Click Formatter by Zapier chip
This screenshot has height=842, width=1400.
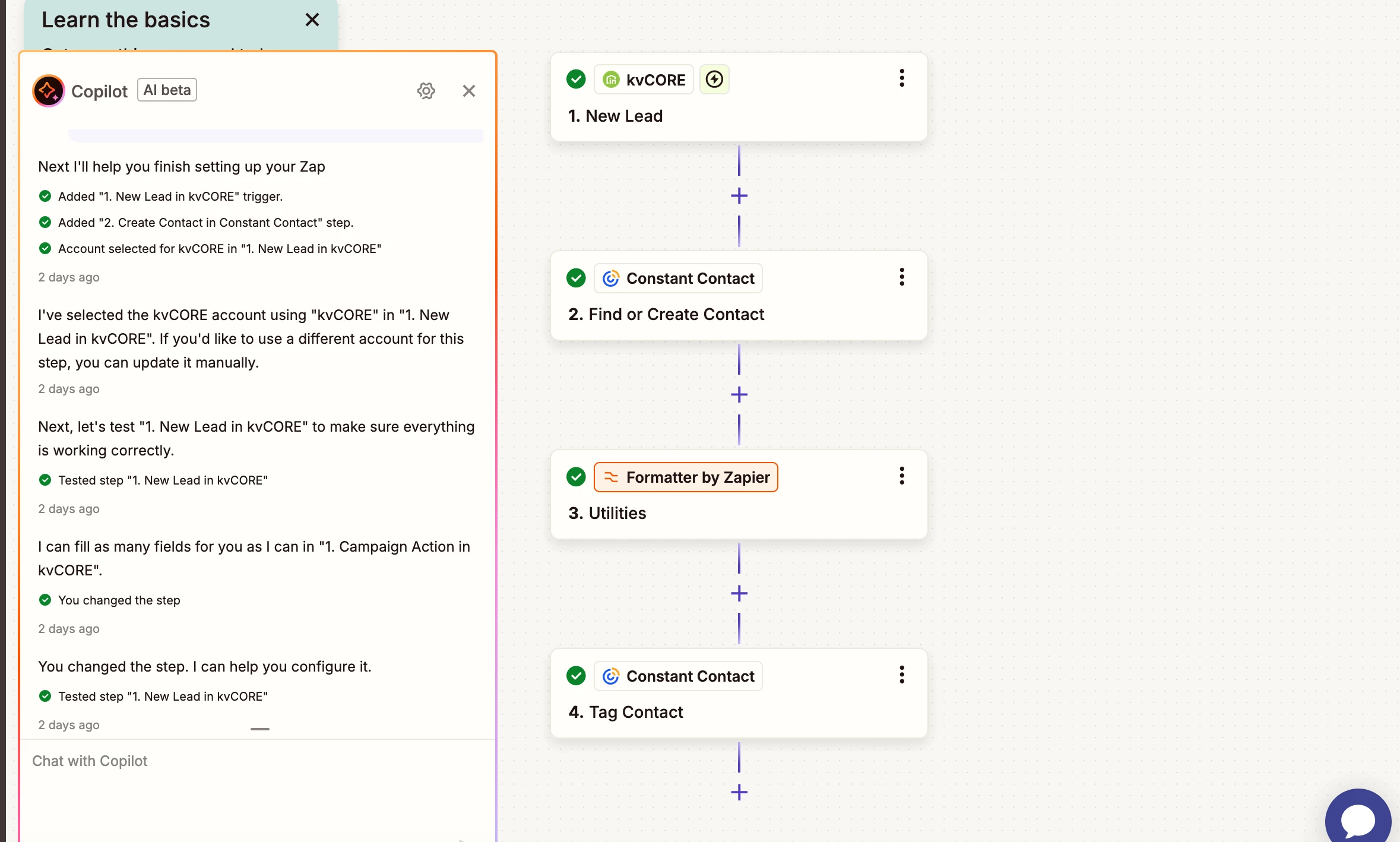pos(686,477)
